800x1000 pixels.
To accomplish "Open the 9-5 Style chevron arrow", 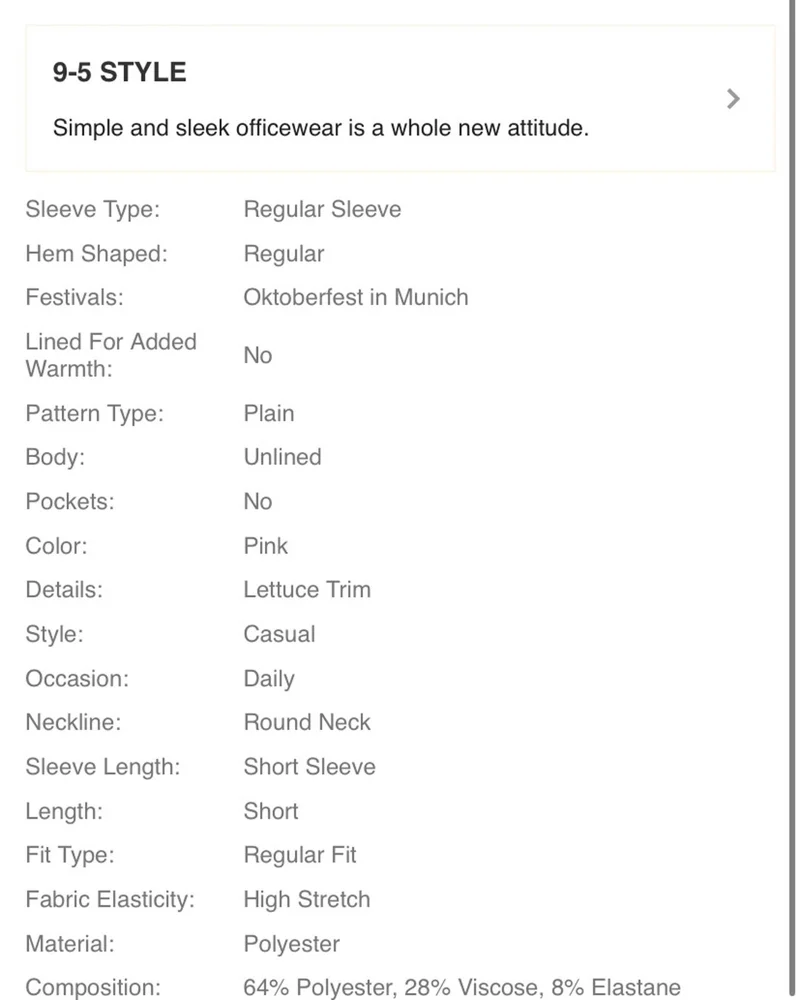I will [x=733, y=99].
